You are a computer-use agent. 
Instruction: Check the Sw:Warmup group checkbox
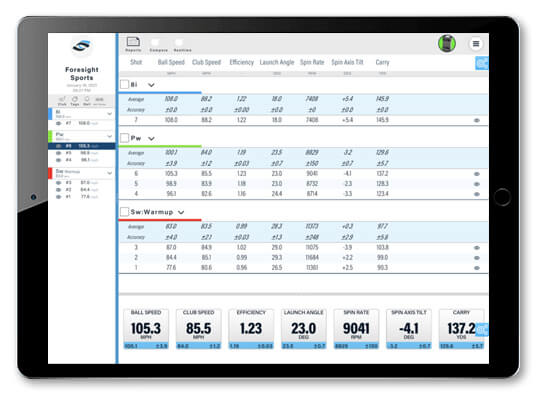124,212
